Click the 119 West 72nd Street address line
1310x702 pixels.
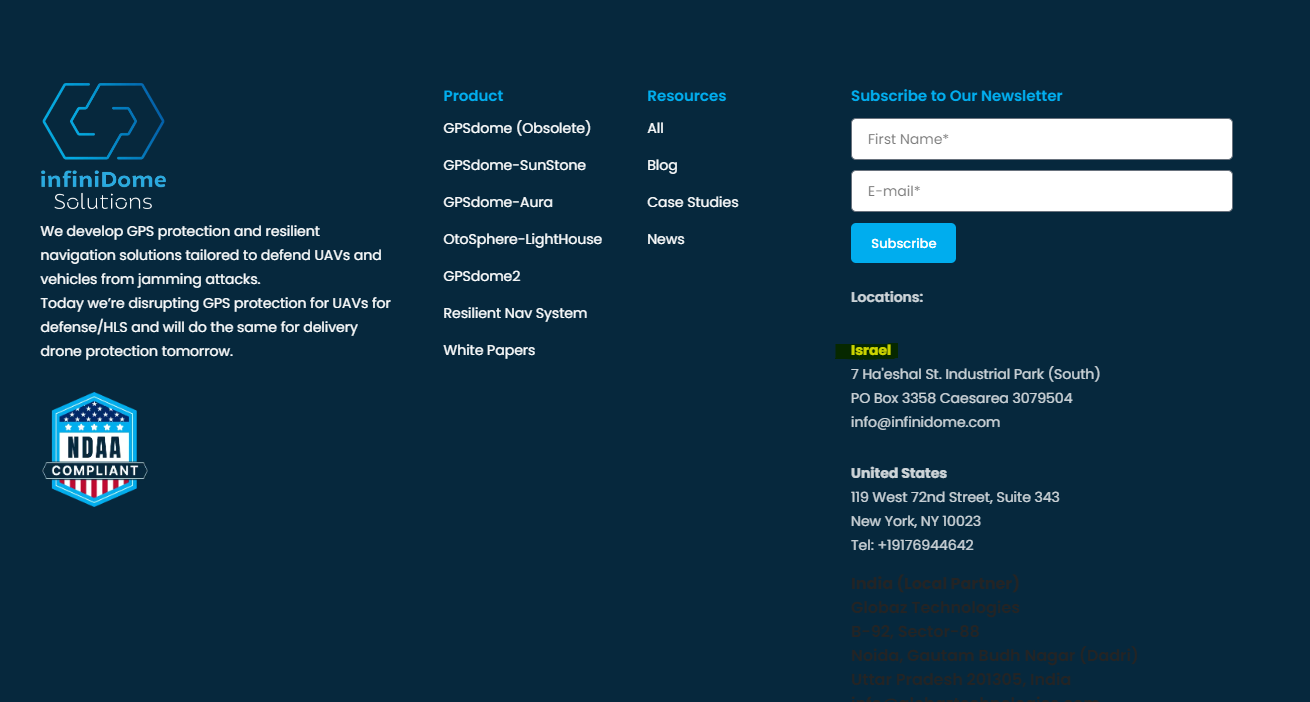(955, 497)
